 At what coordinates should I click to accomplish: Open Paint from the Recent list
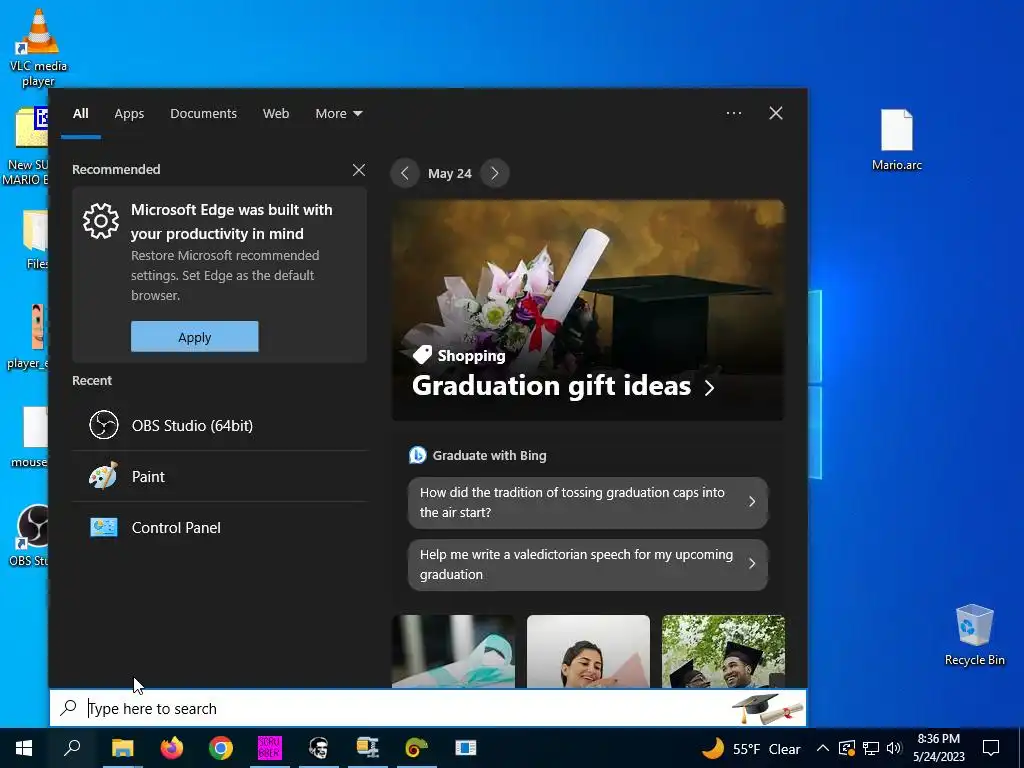tap(219, 477)
